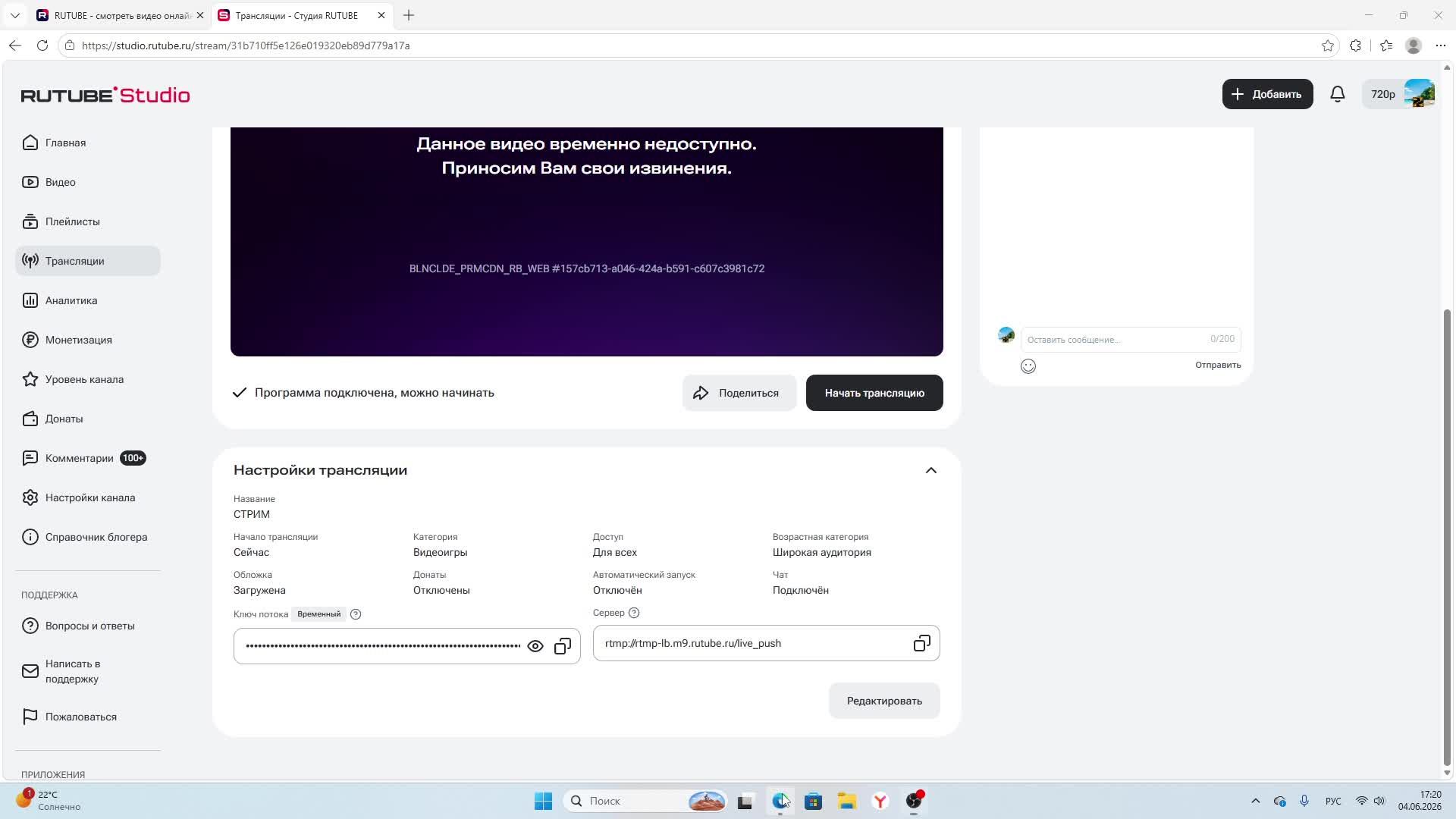Switch to the RUTUBE browser tab
Screen dimensions: 1456x819
coord(121,15)
